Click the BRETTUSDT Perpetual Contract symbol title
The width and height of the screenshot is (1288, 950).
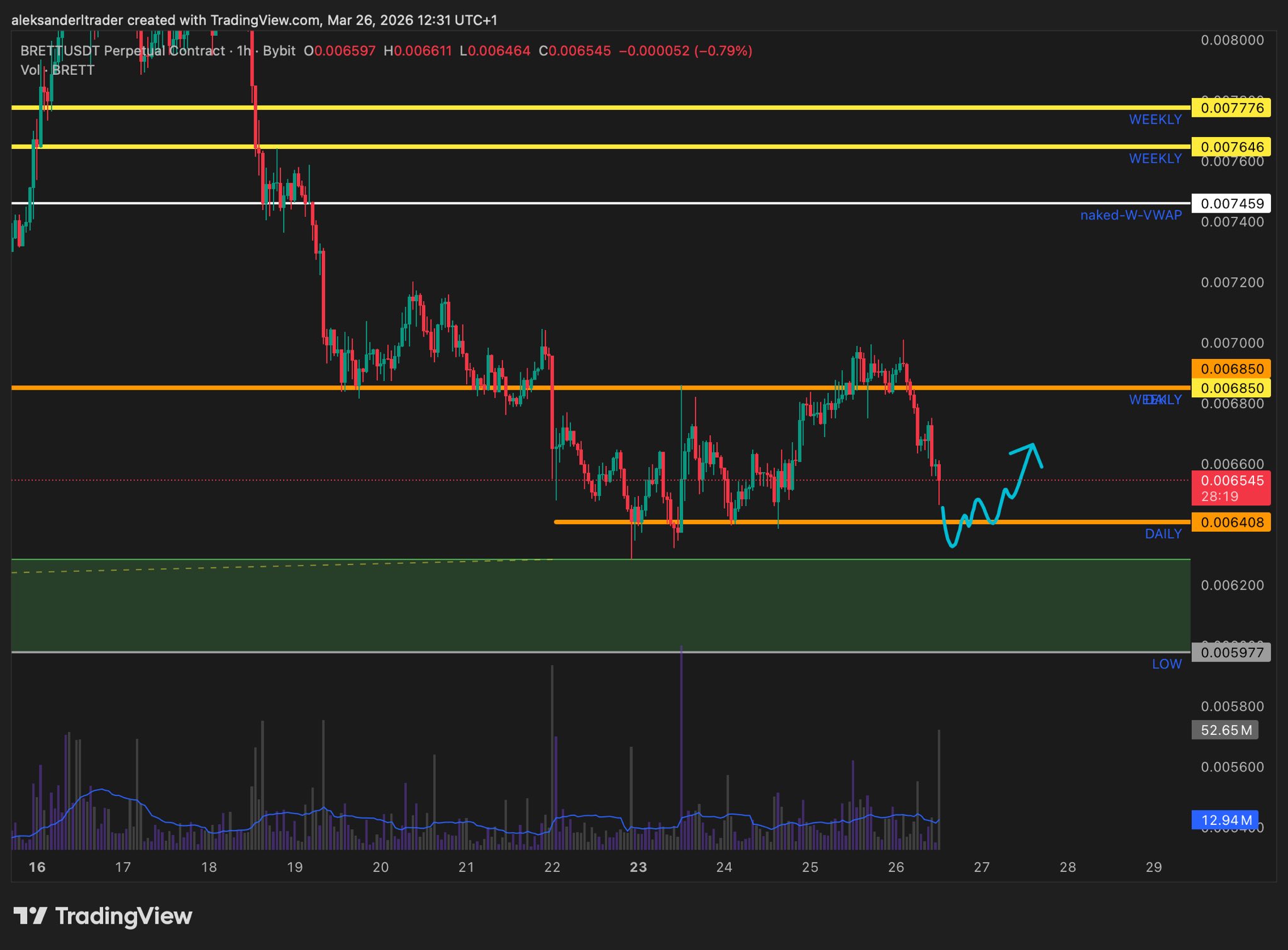tap(123, 51)
